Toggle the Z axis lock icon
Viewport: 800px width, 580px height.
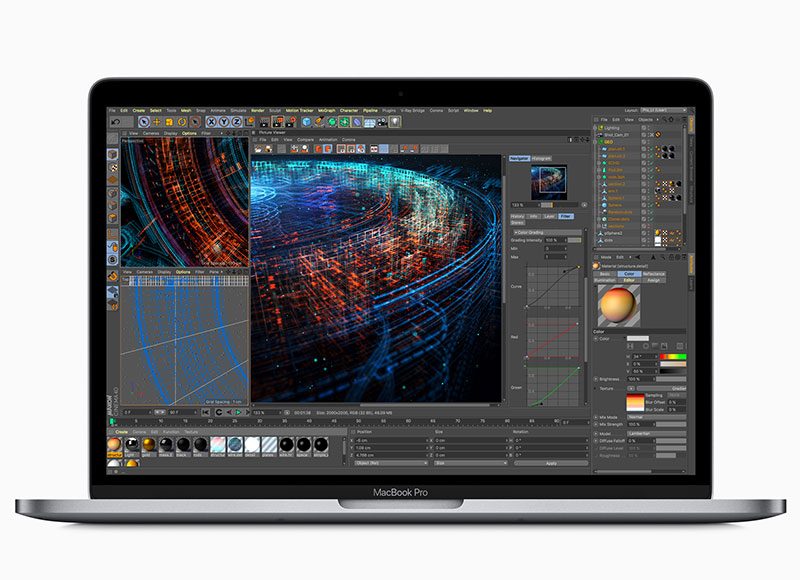tap(236, 121)
